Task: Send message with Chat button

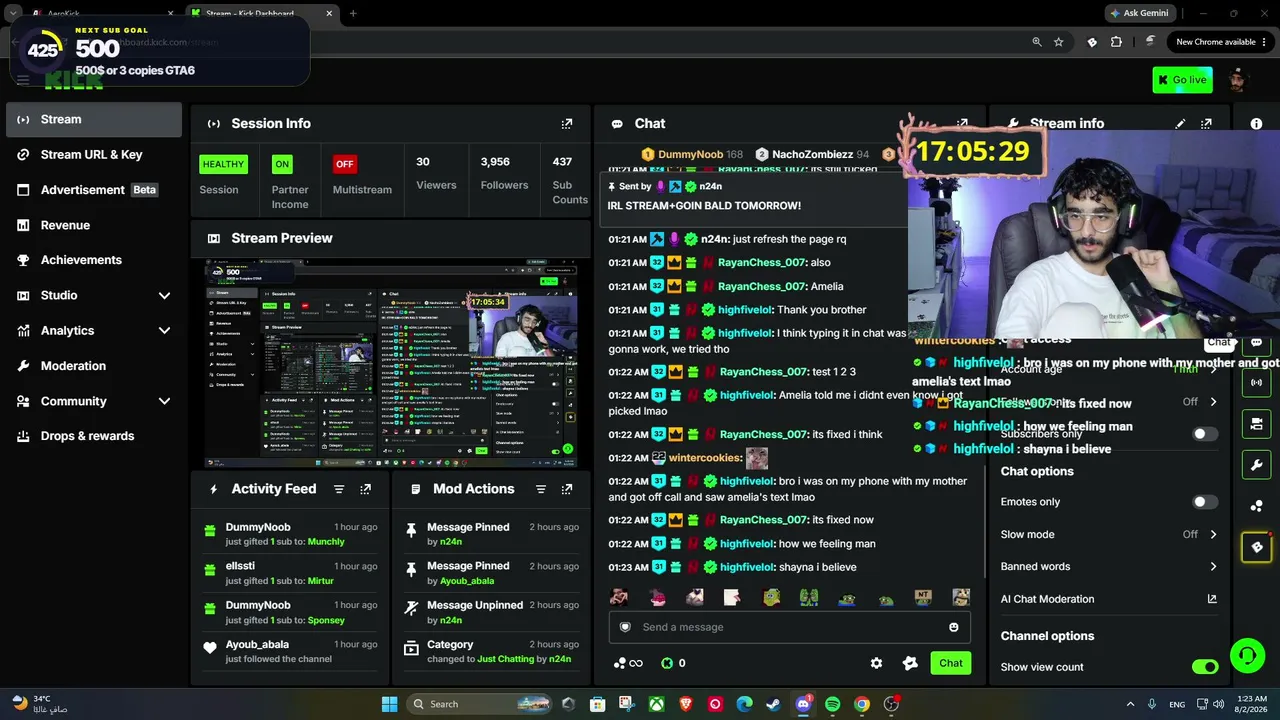Action: point(951,663)
